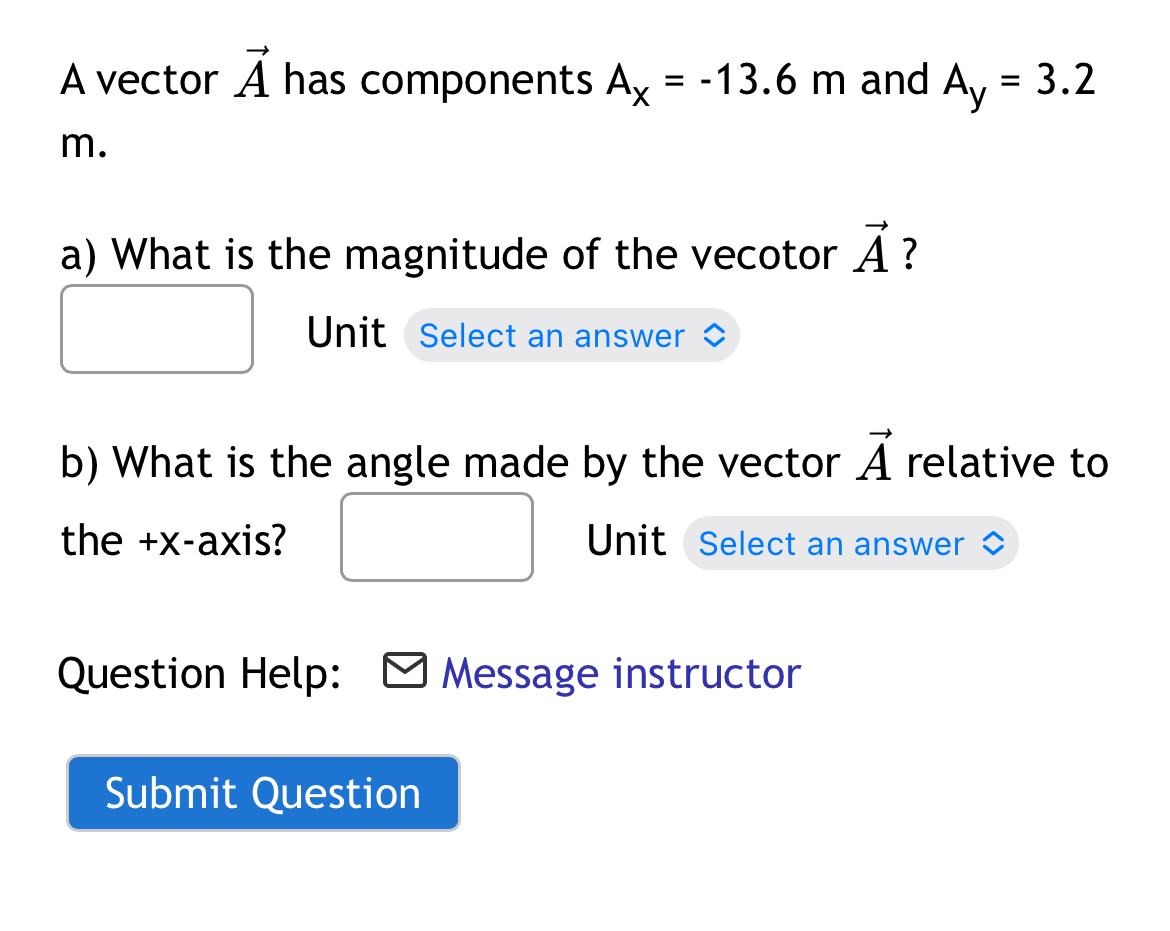Focus the empty answer field in part b)
This screenshot has height=931, width=1170.
tap(436, 537)
